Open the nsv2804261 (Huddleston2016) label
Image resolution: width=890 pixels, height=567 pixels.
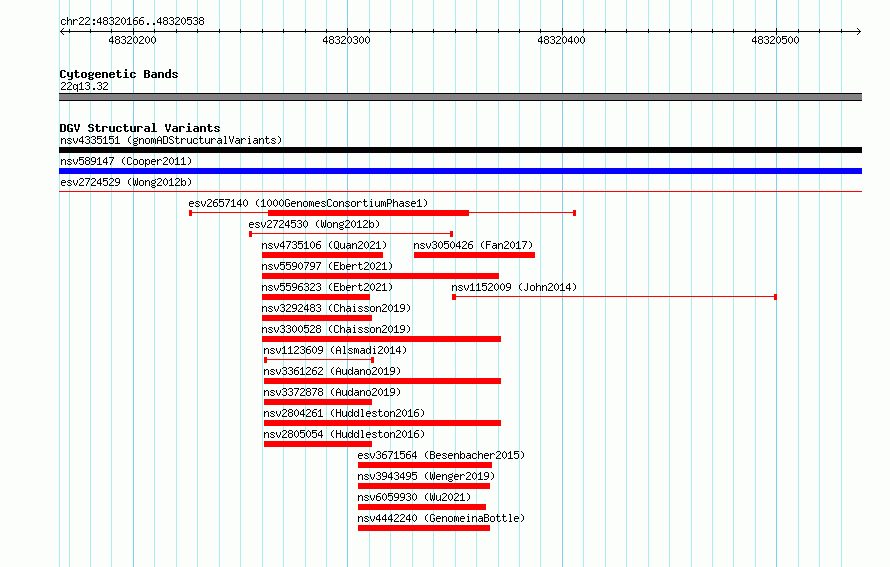pos(344,413)
